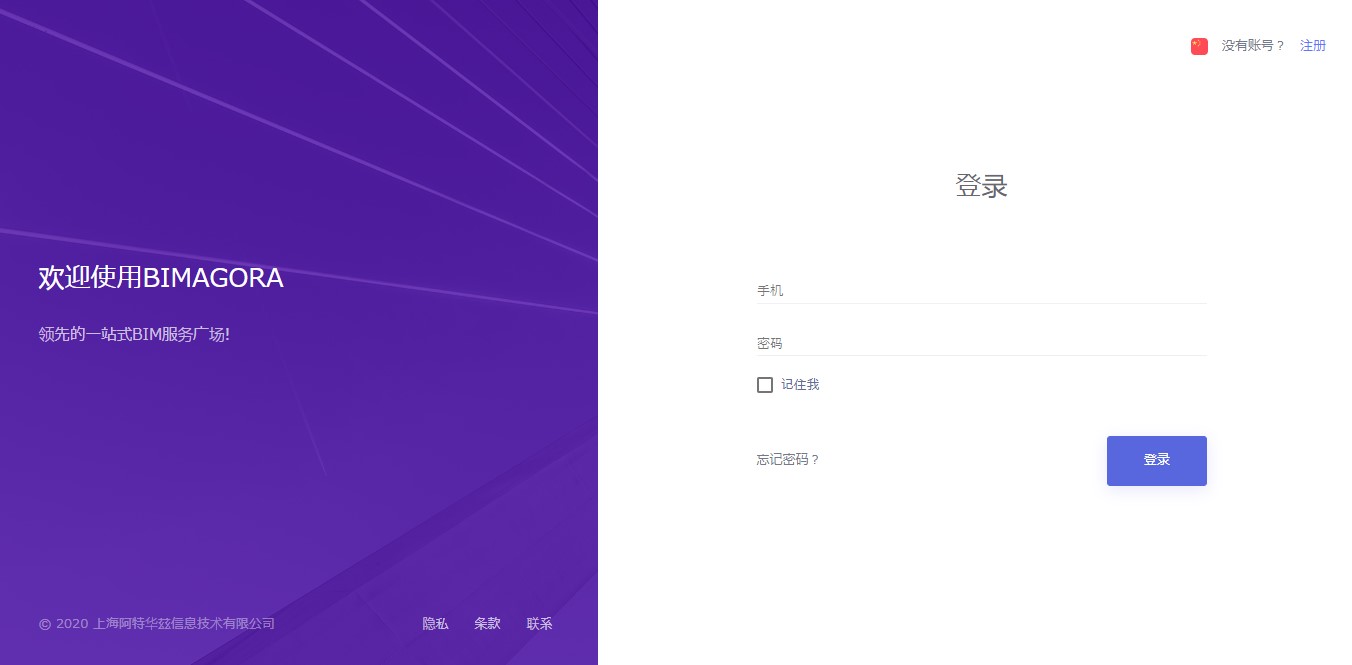The width and height of the screenshot is (1352, 665).
Task: Select the large 登录 form title
Action: tap(982, 186)
